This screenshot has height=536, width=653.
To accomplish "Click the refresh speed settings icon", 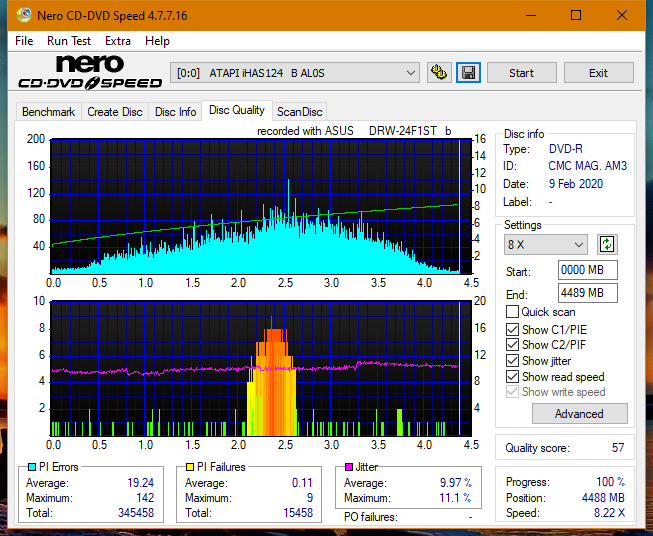I will 607,244.
